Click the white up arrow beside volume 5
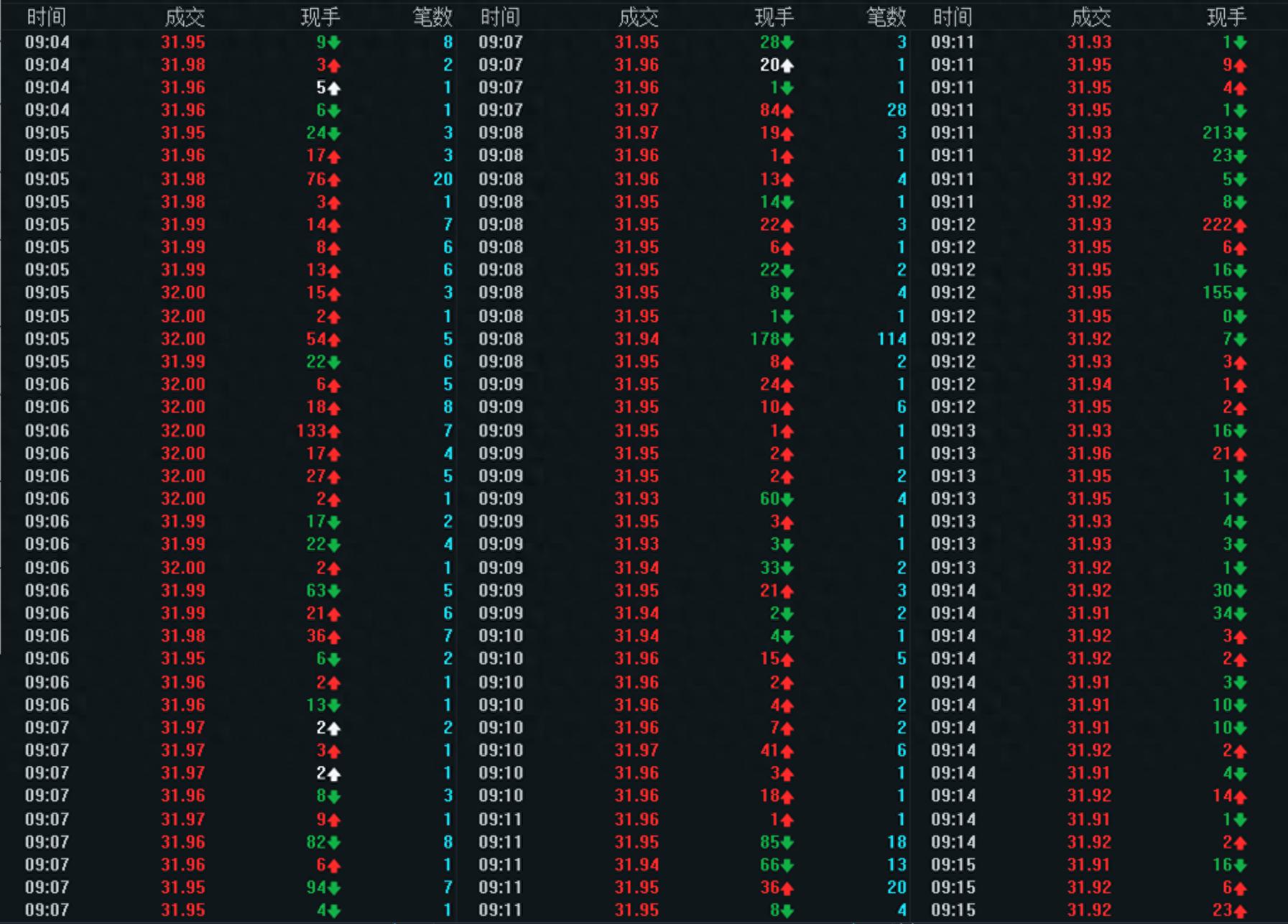 (334, 88)
